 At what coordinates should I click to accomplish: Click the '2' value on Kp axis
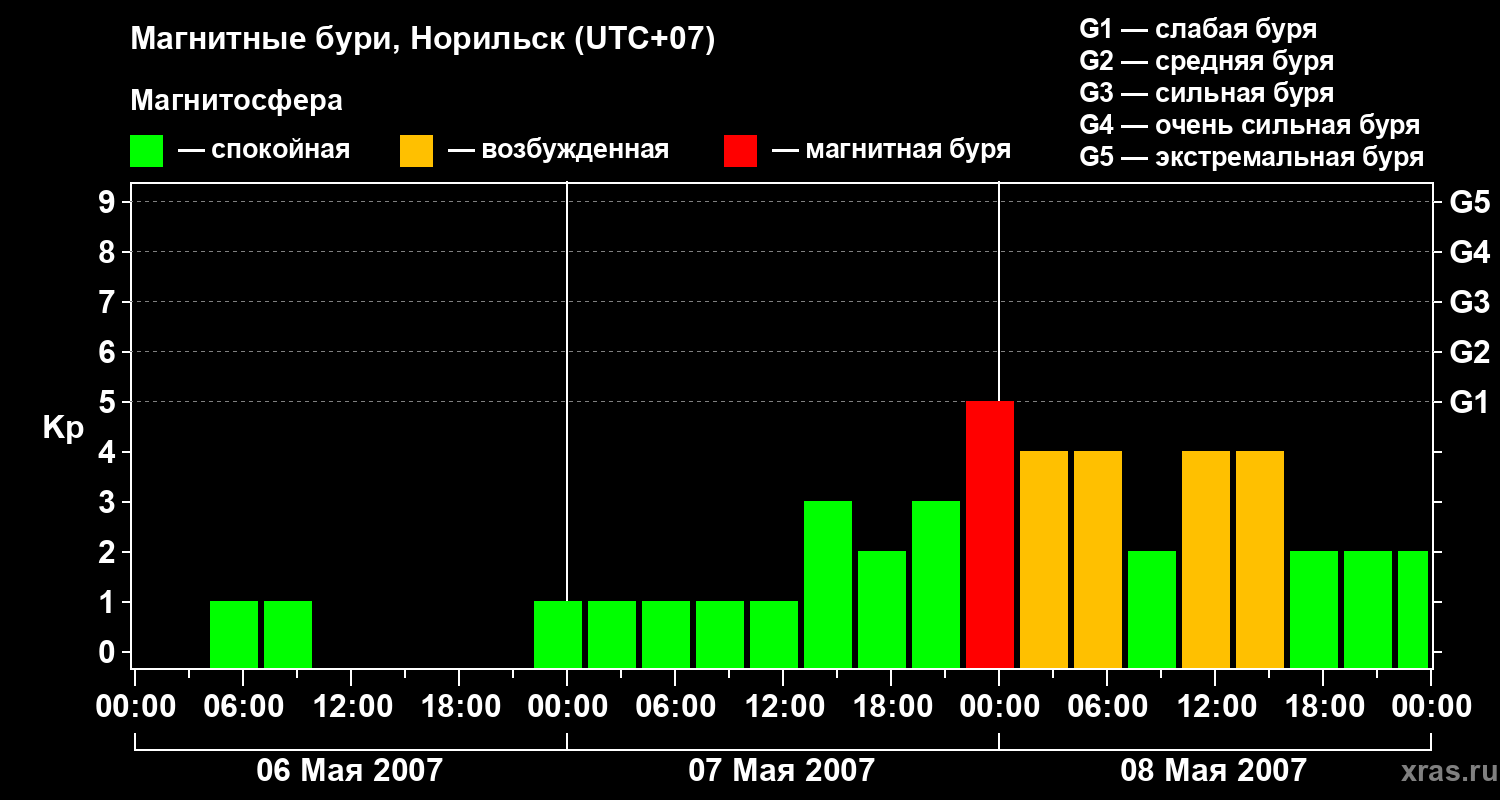[109, 552]
